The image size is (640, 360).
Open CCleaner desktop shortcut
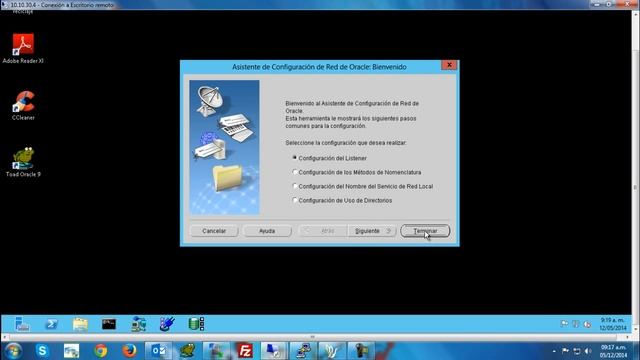point(23,105)
